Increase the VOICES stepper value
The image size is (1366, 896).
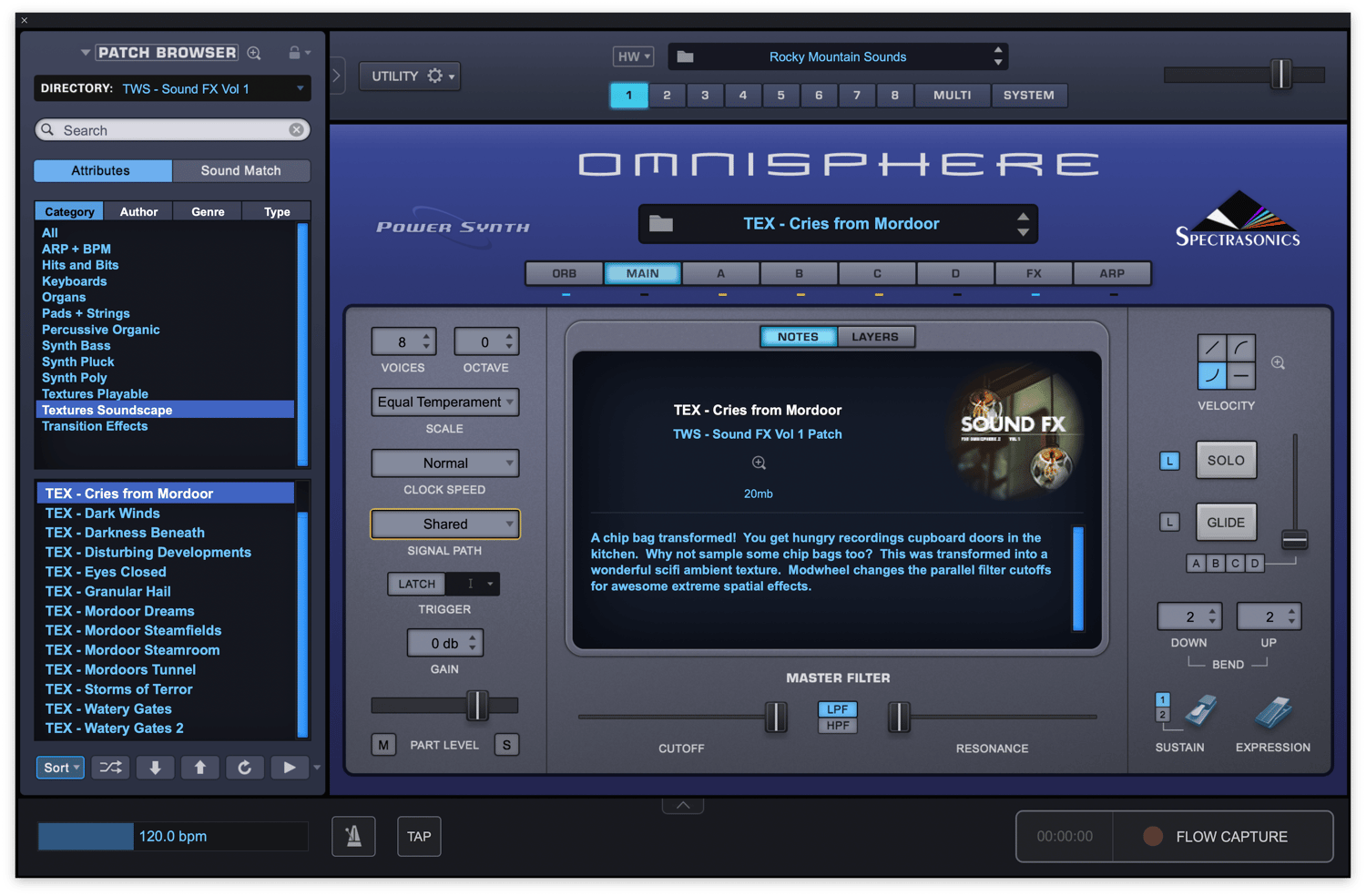tap(426, 336)
